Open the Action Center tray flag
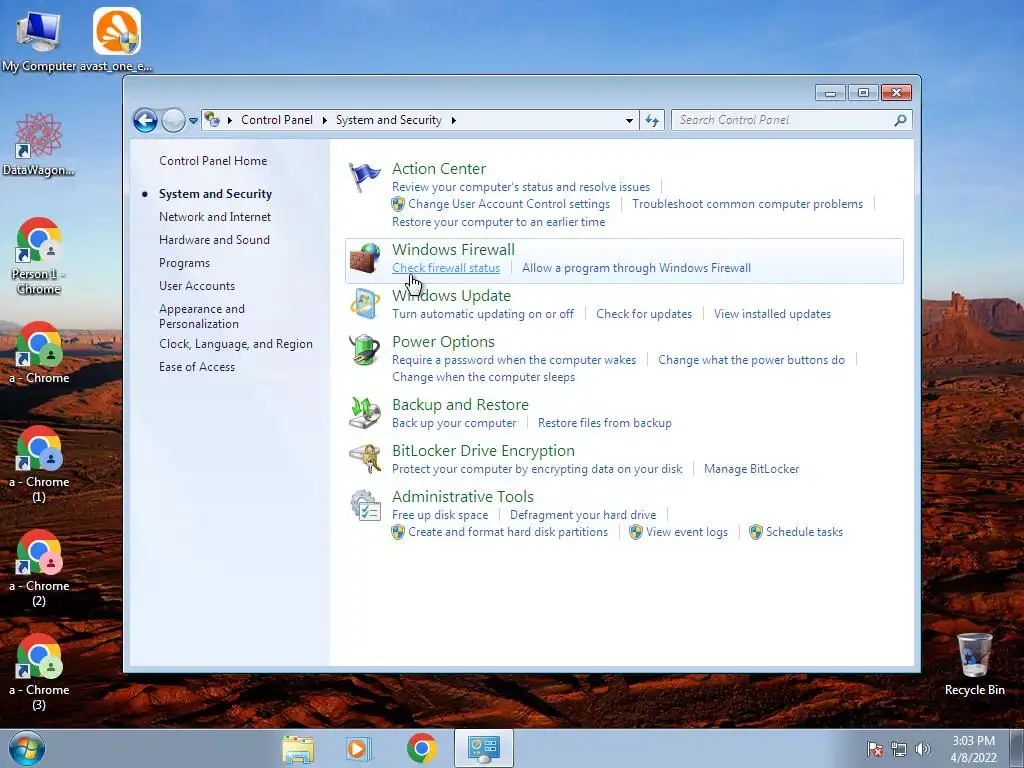 coord(874,749)
